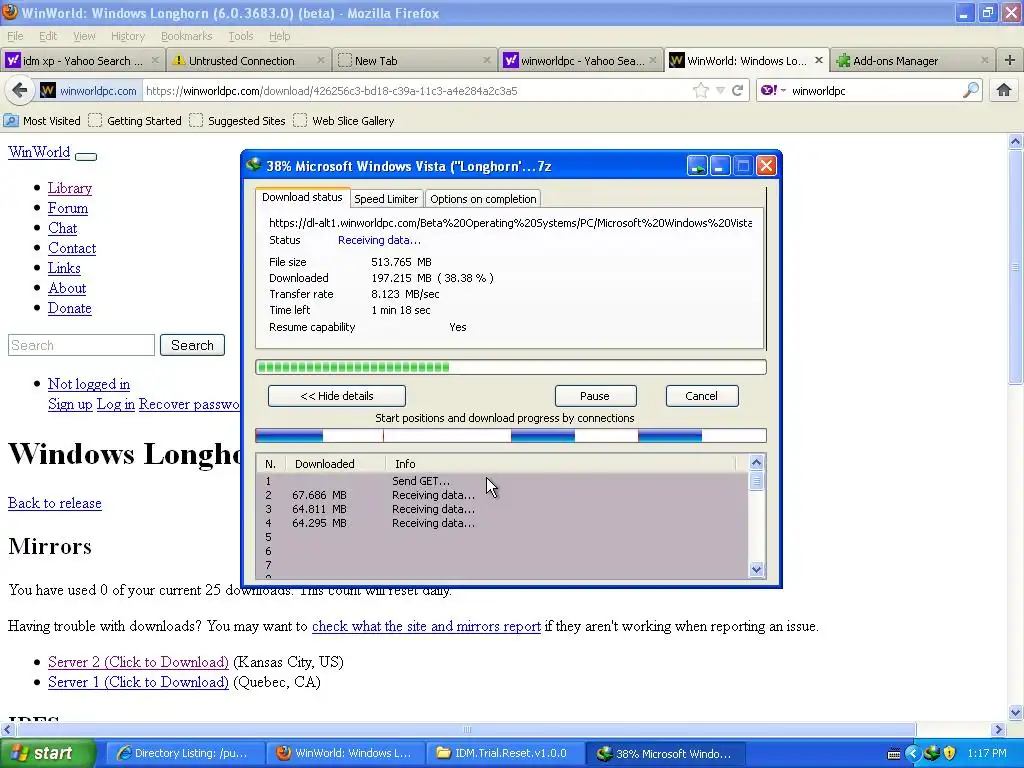Open Web Slice Gallery bookmark
The width and height of the screenshot is (1024, 768).
click(344, 120)
